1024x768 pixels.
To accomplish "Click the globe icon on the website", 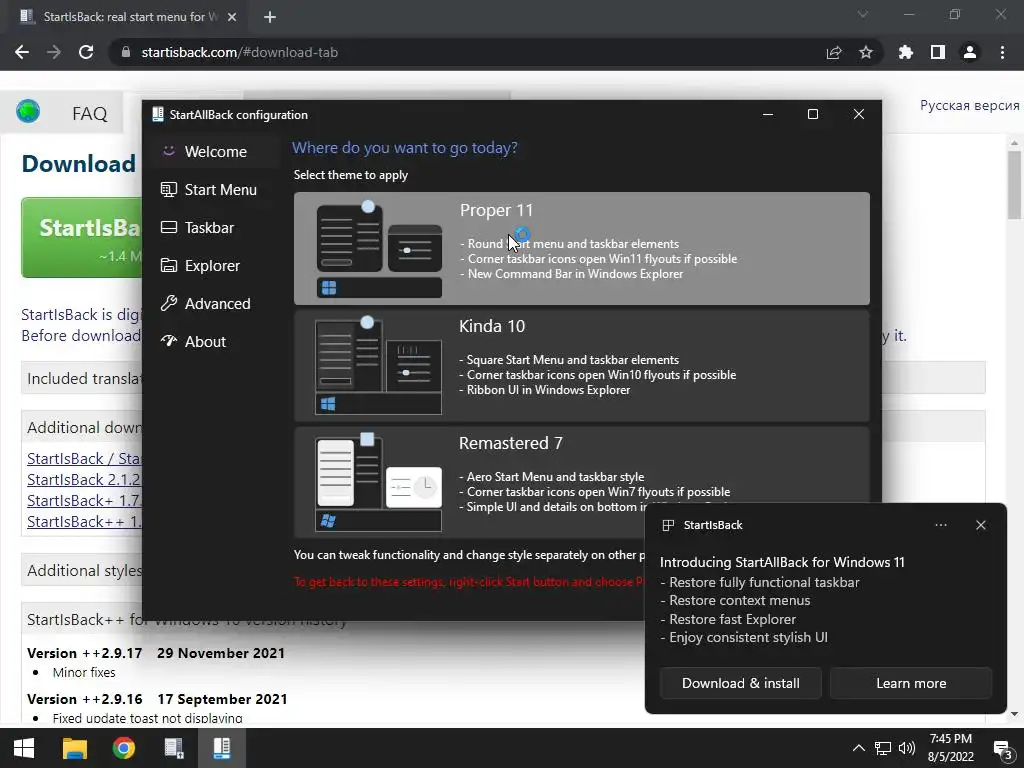I will tap(28, 112).
